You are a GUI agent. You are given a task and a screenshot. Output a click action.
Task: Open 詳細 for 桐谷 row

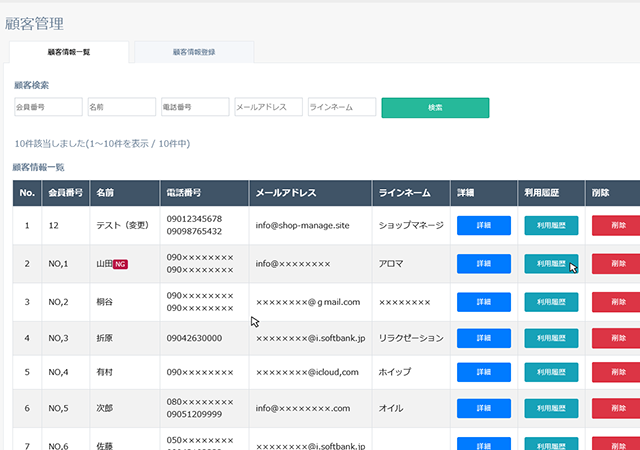(x=484, y=302)
